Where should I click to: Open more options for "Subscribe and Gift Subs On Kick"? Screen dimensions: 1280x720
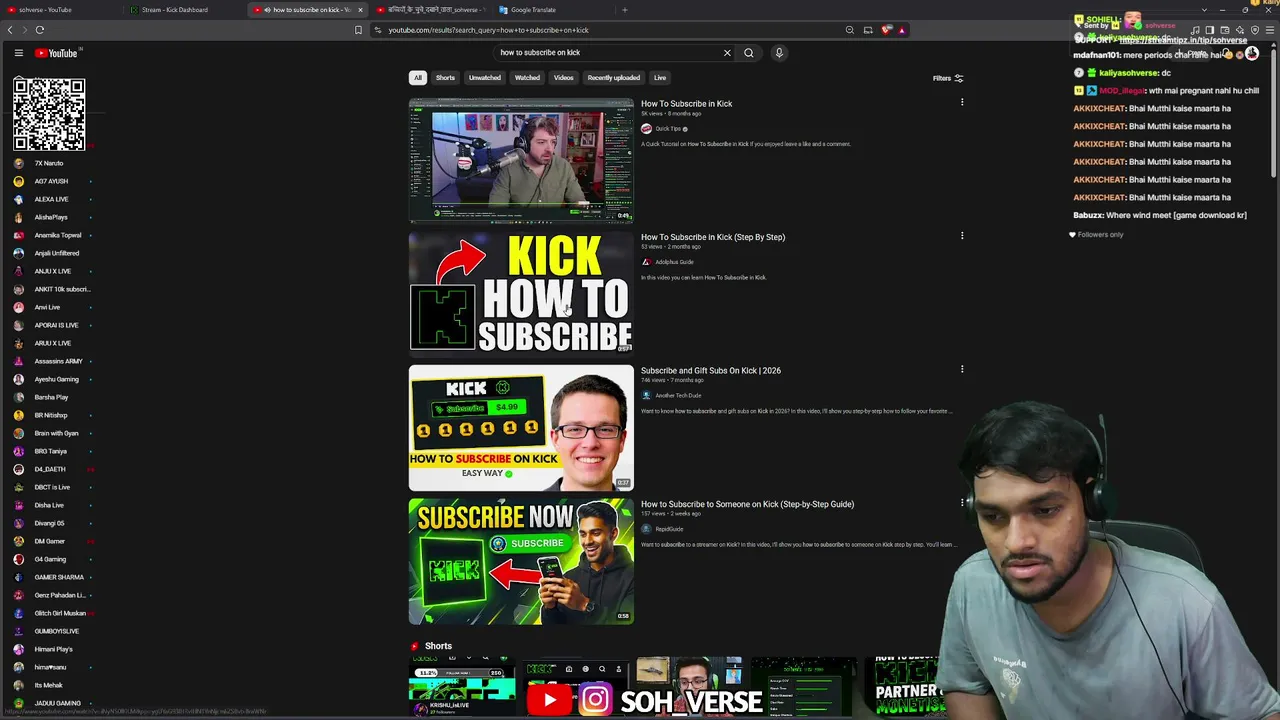(962, 369)
